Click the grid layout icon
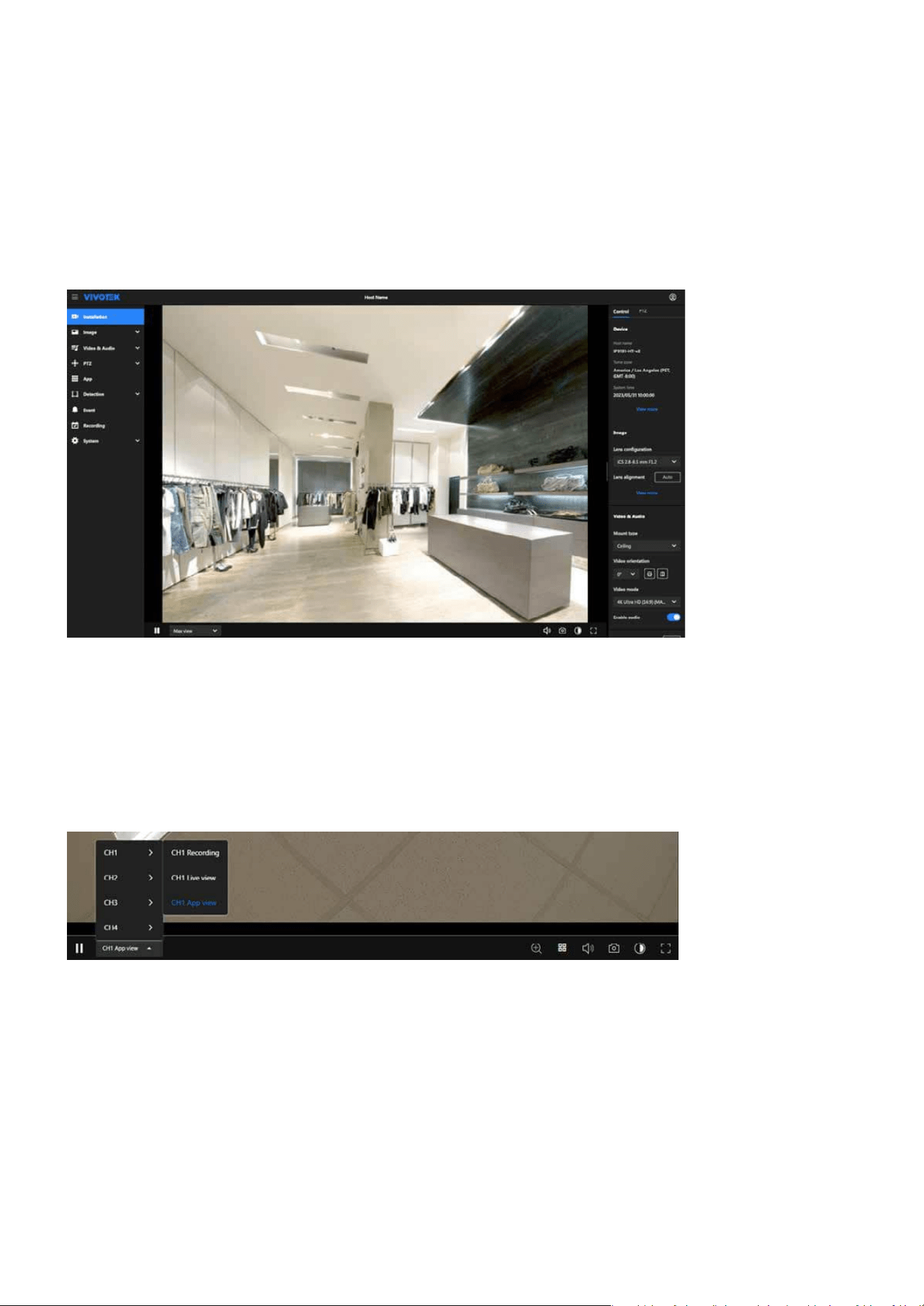This screenshot has height=1306, width=924. (x=562, y=947)
